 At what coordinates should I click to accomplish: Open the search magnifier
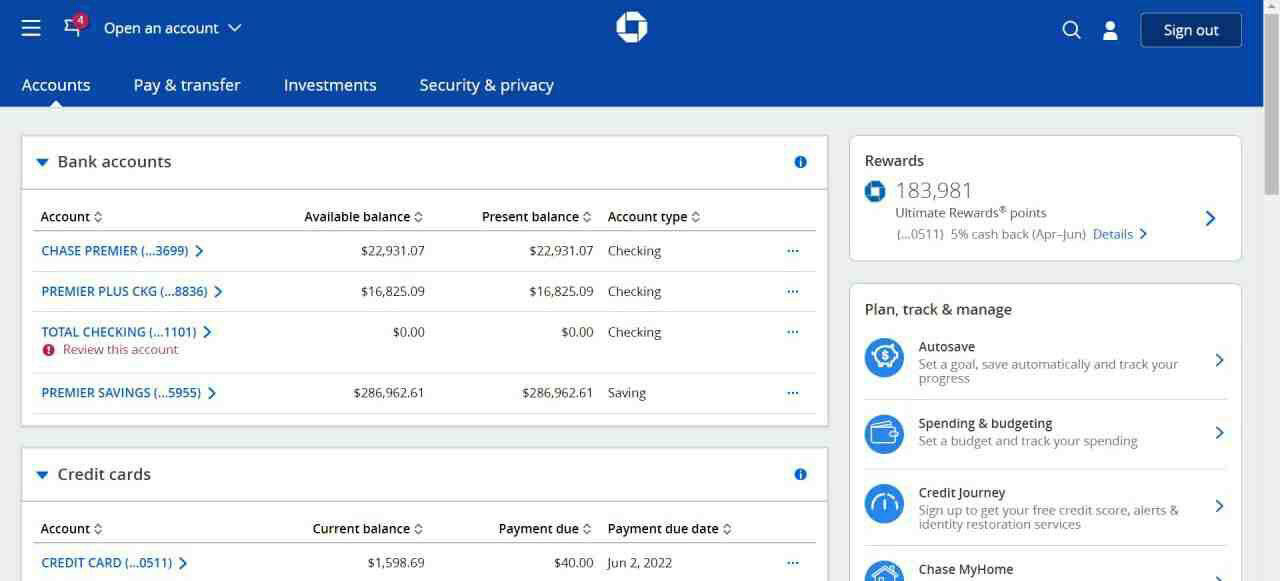click(1071, 30)
